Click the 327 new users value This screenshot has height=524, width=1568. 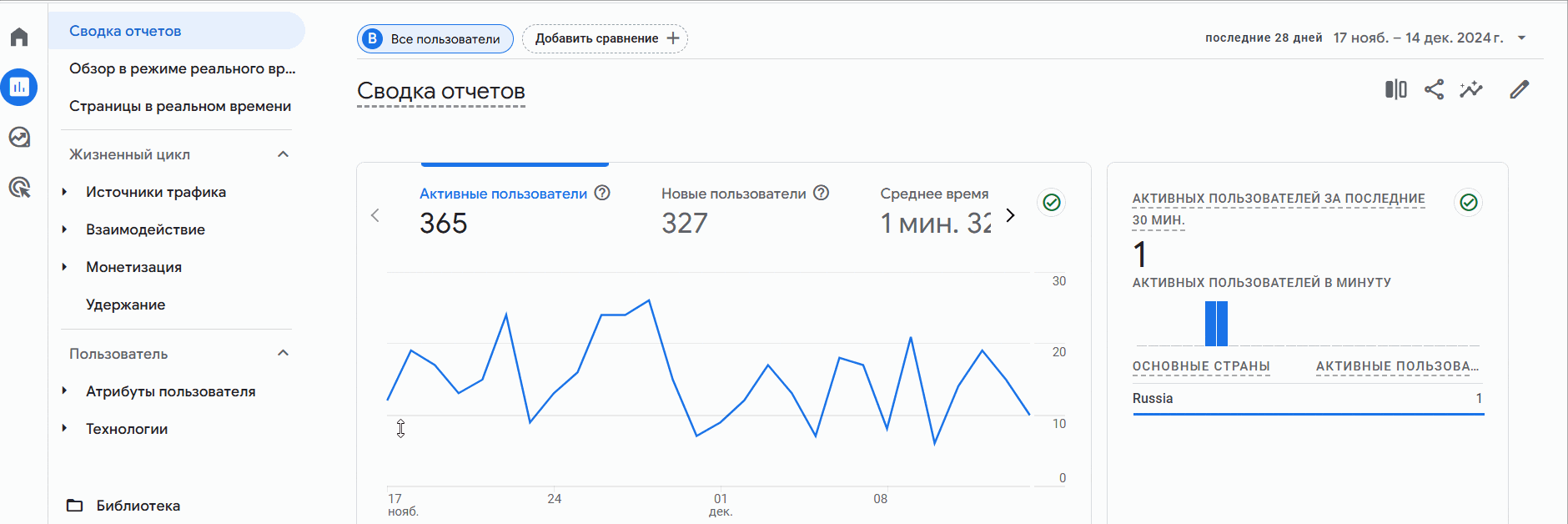pyautogui.click(x=685, y=223)
